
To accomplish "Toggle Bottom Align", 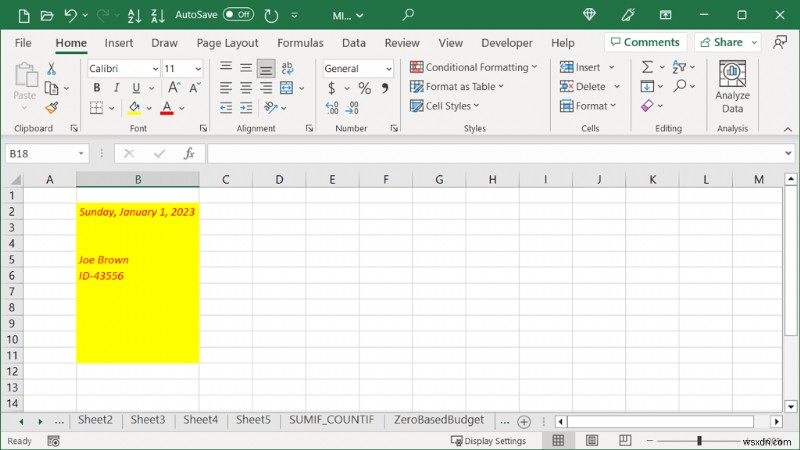I will tap(266, 68).
